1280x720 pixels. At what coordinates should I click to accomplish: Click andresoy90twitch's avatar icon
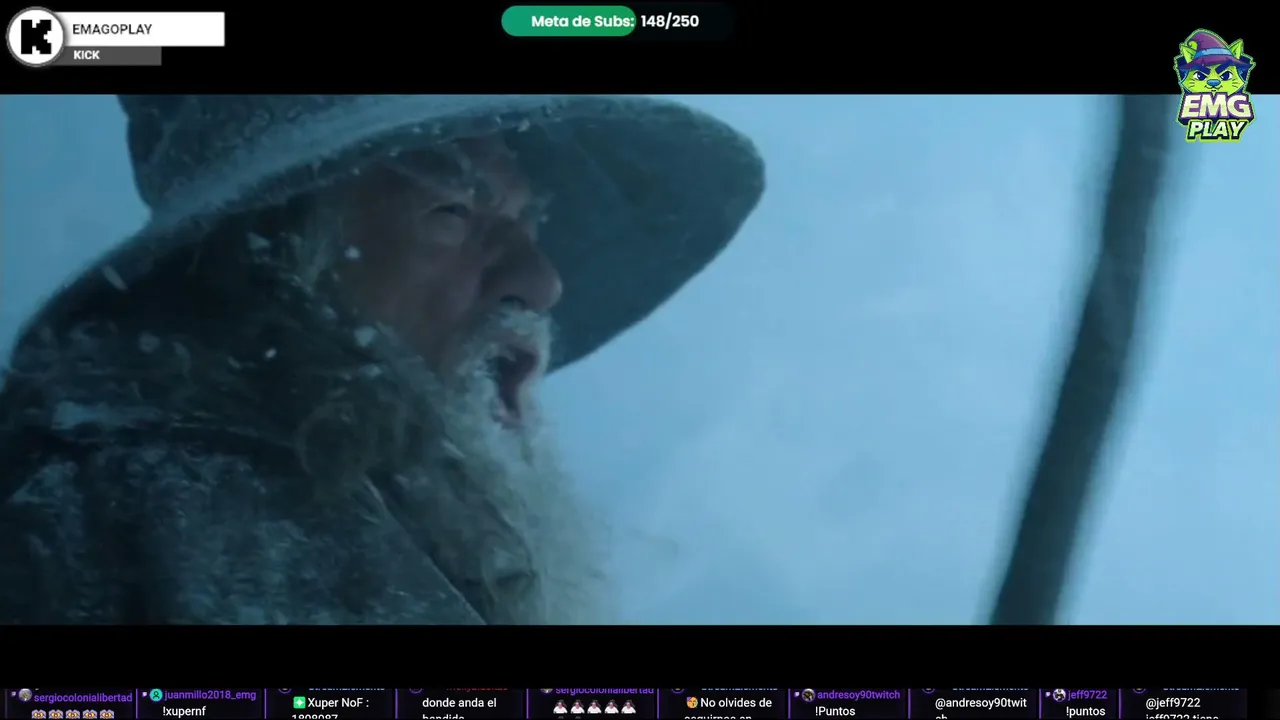[x=808, y=695]
